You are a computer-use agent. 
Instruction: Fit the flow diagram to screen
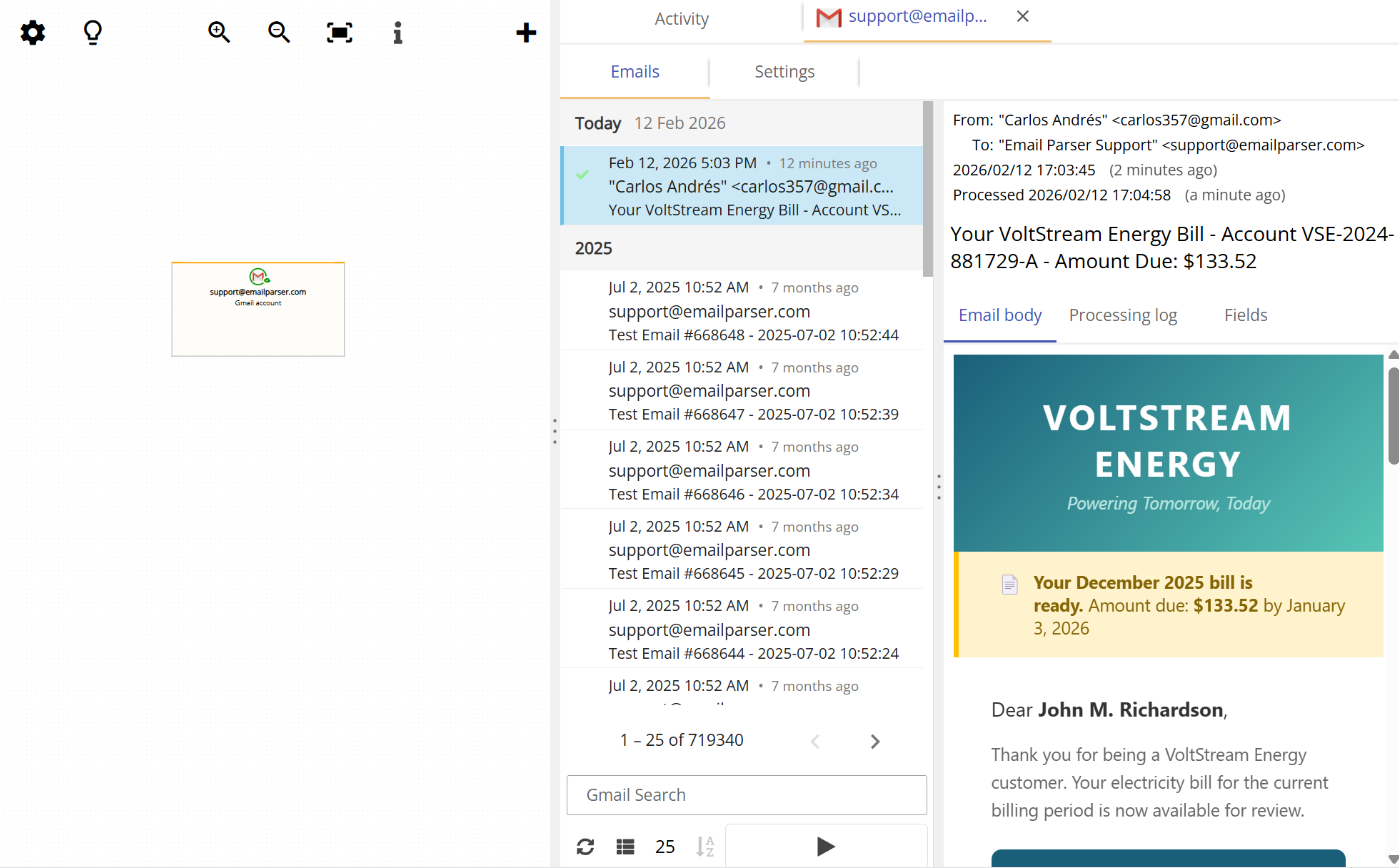[x=339, y=31]
